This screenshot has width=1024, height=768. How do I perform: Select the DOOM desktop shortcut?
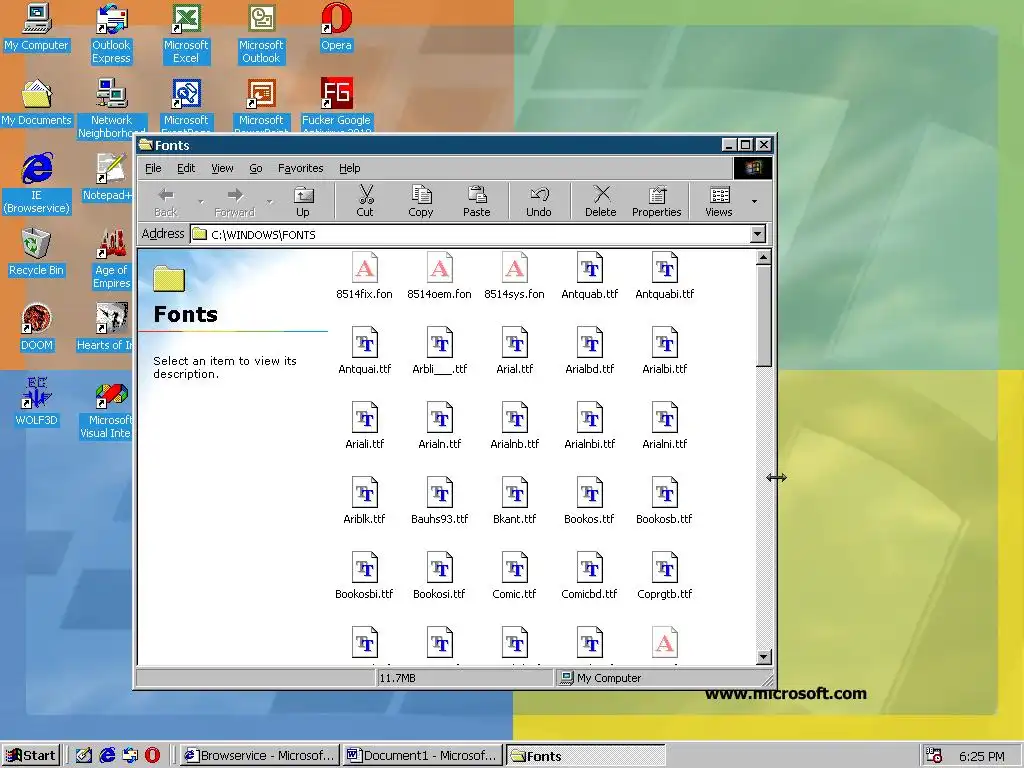37,328
